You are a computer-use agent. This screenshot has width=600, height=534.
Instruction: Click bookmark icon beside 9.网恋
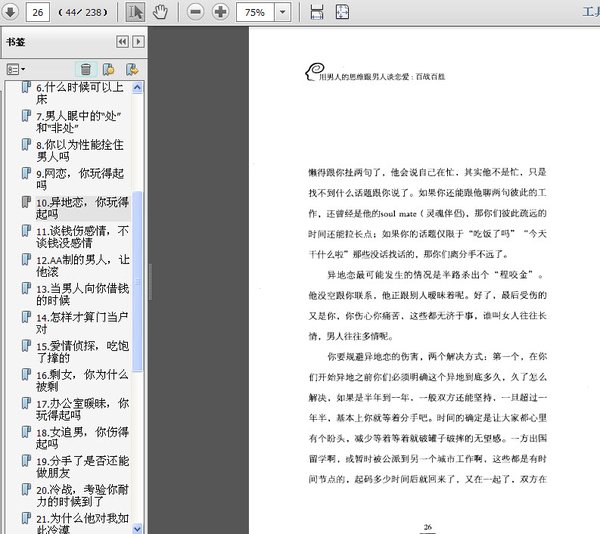(26, 173)
